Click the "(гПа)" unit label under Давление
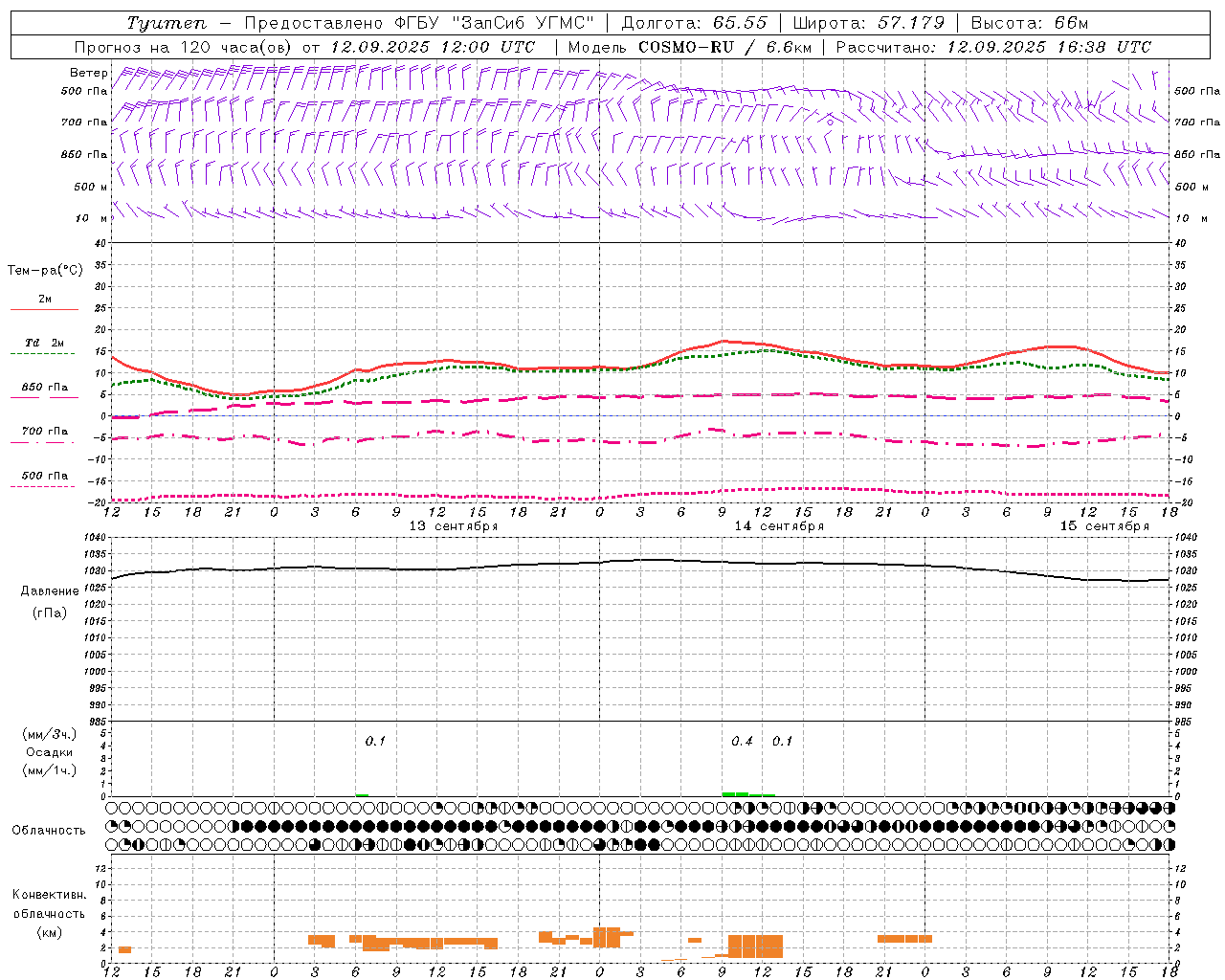The height and width of the screenshot is (980, 1225). (x=49, y=613)
